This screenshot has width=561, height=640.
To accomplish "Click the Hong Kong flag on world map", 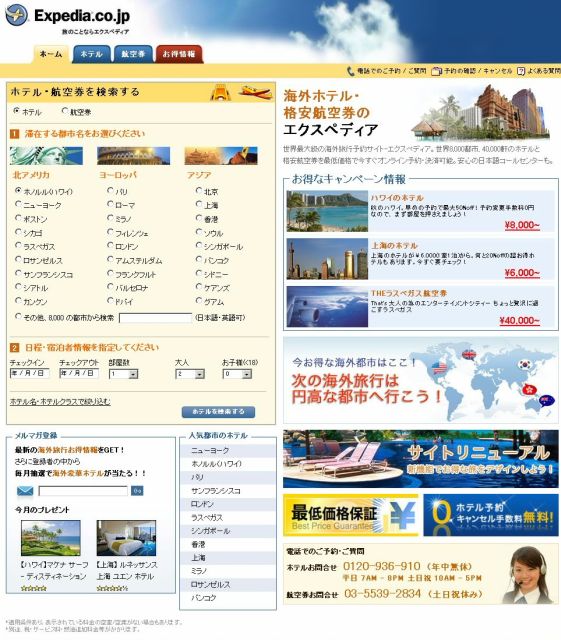I will (529, 389).
